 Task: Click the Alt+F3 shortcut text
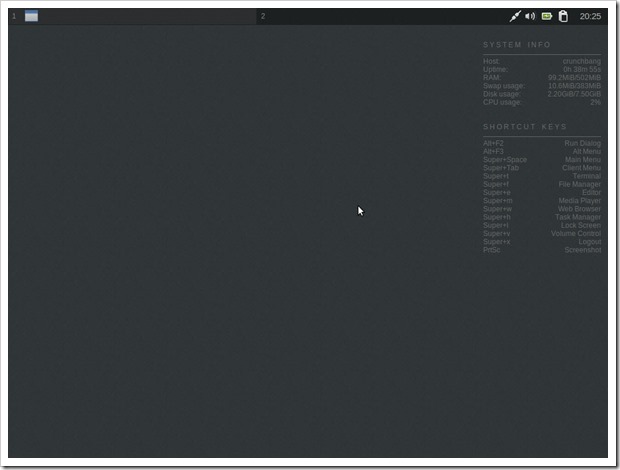coord(493,151)
